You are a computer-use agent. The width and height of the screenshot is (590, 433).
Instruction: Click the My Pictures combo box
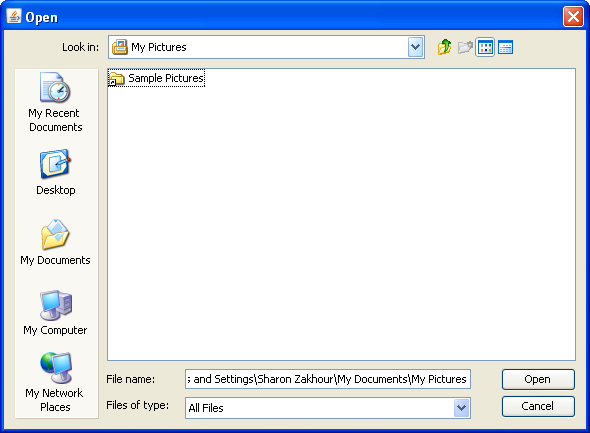pyautogui.click(x=266, y=47)
